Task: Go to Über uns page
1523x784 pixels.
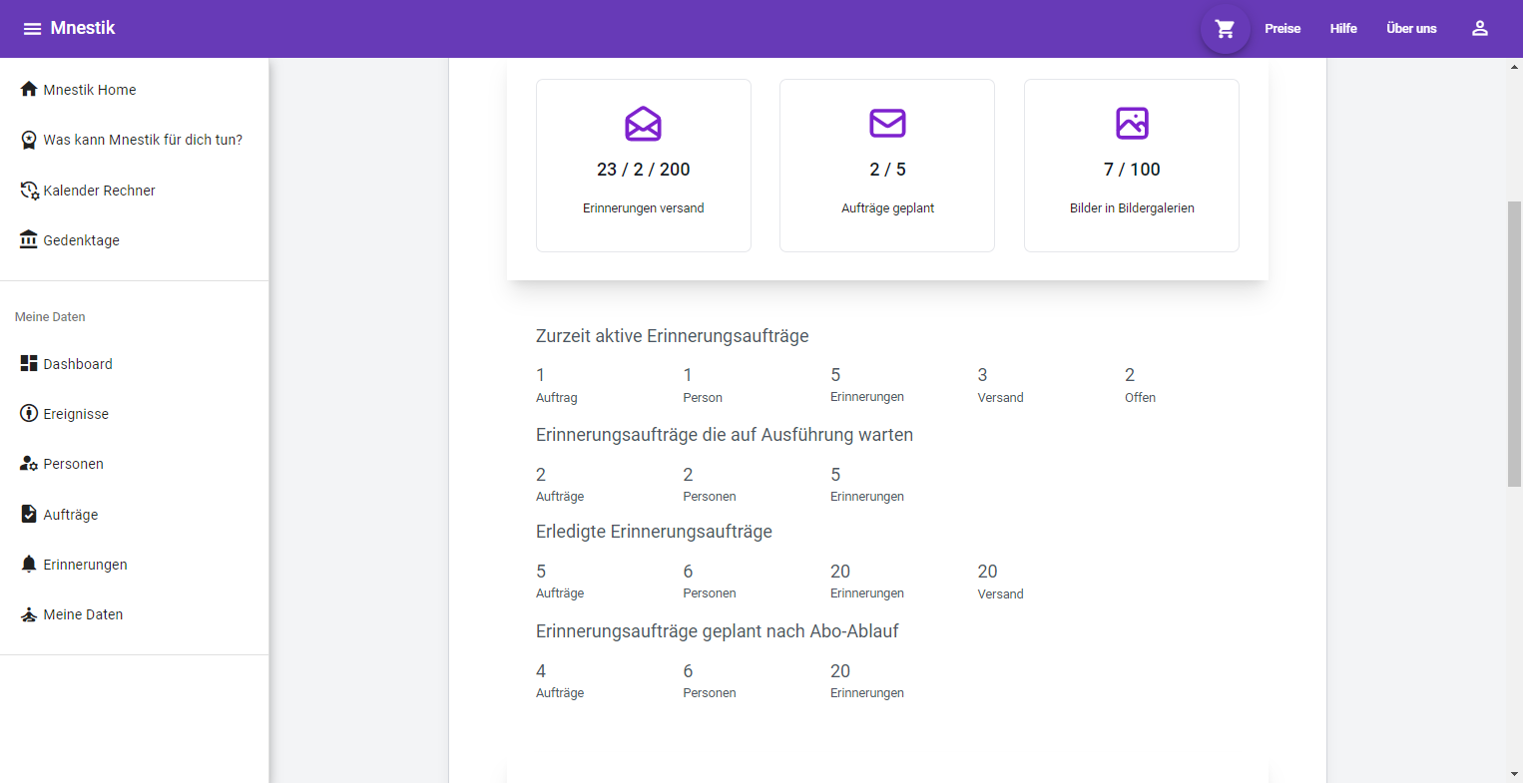Action: click(1411, 29)
